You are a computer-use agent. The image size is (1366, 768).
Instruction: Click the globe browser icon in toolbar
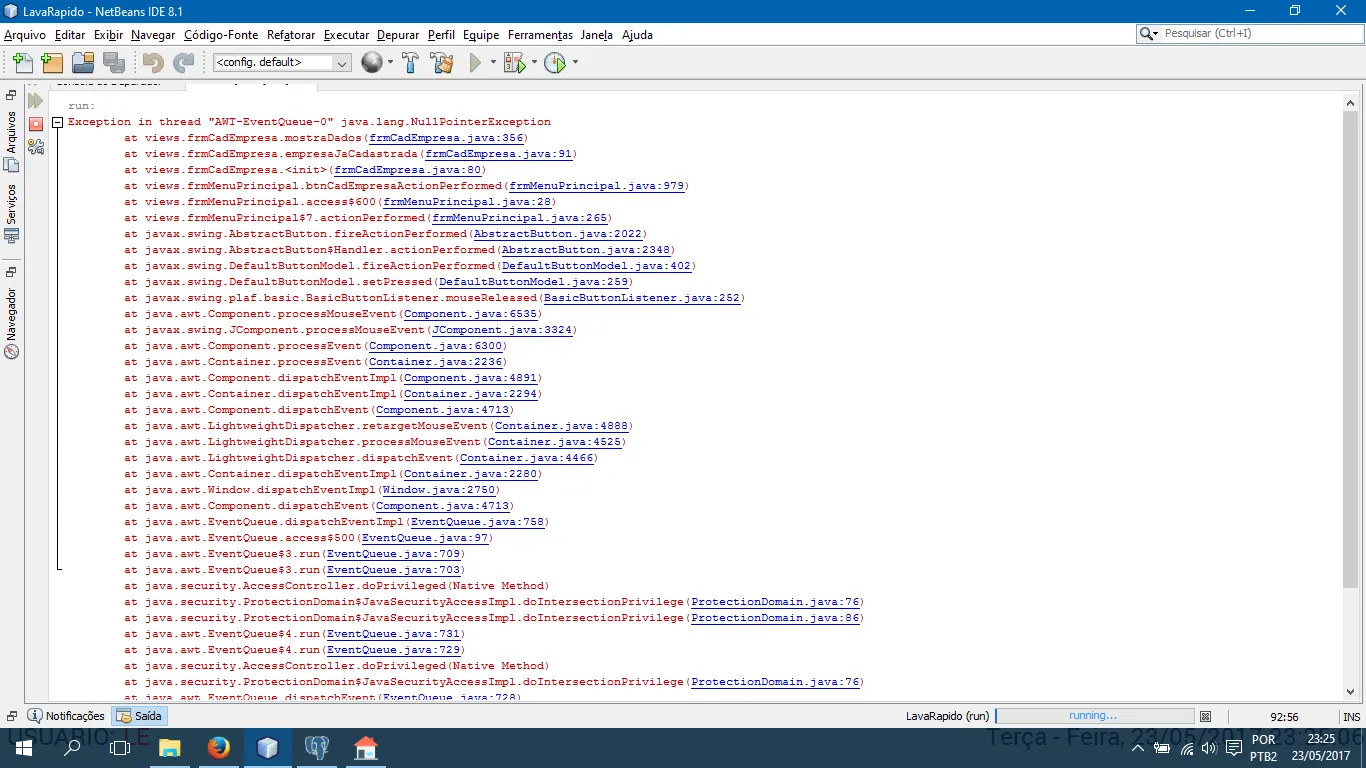click(x=371, y=63)
